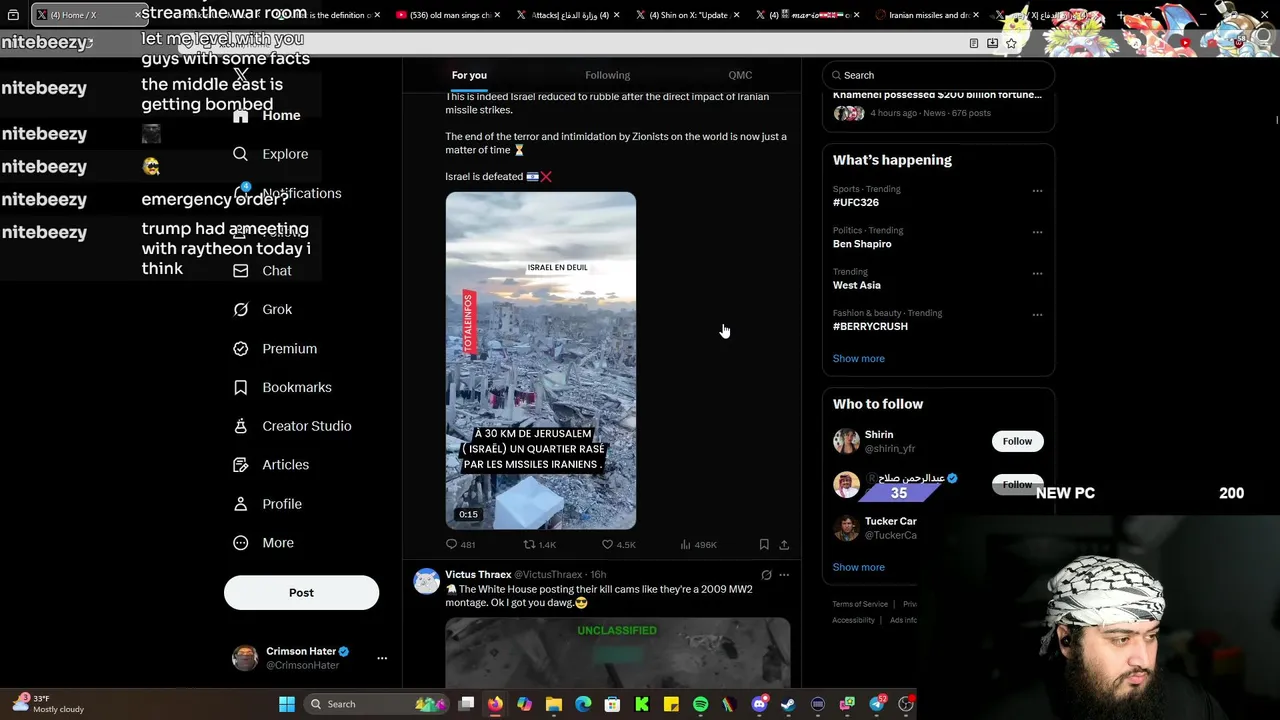Viewport: 1280px width, 720px height.
Task: Open Steam from the taskbar
Action: [x=788, y=704]
